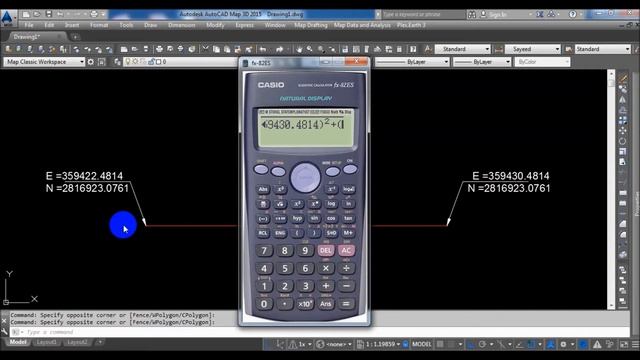Open Map Data and Analysis menu
The height and width of the screenshot is (360, 640).
[362, 25]
